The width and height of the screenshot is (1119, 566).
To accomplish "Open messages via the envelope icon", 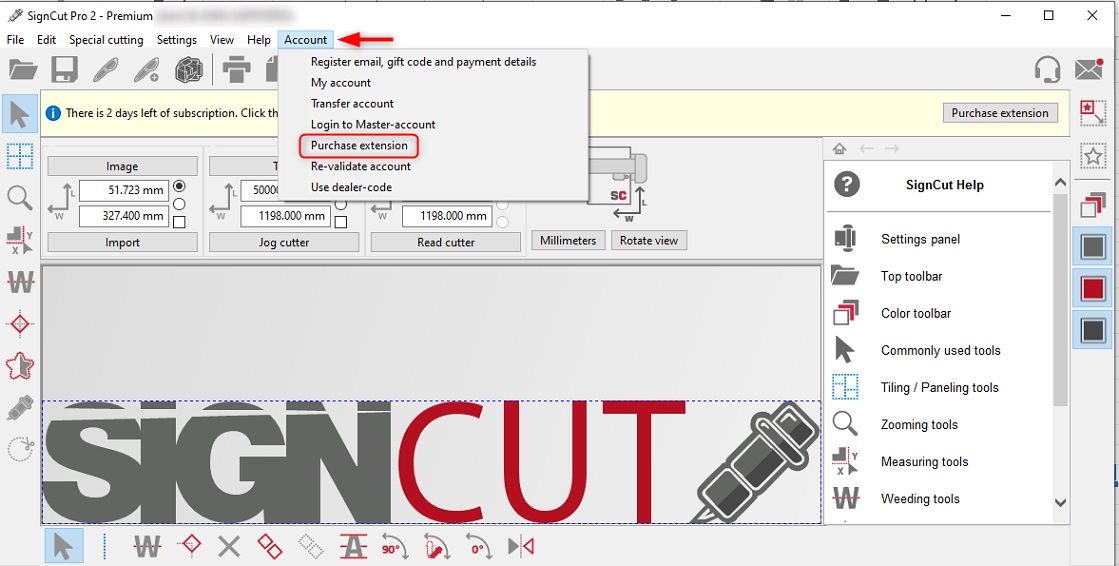I will pyautogui.click(x=1089, y=69).
